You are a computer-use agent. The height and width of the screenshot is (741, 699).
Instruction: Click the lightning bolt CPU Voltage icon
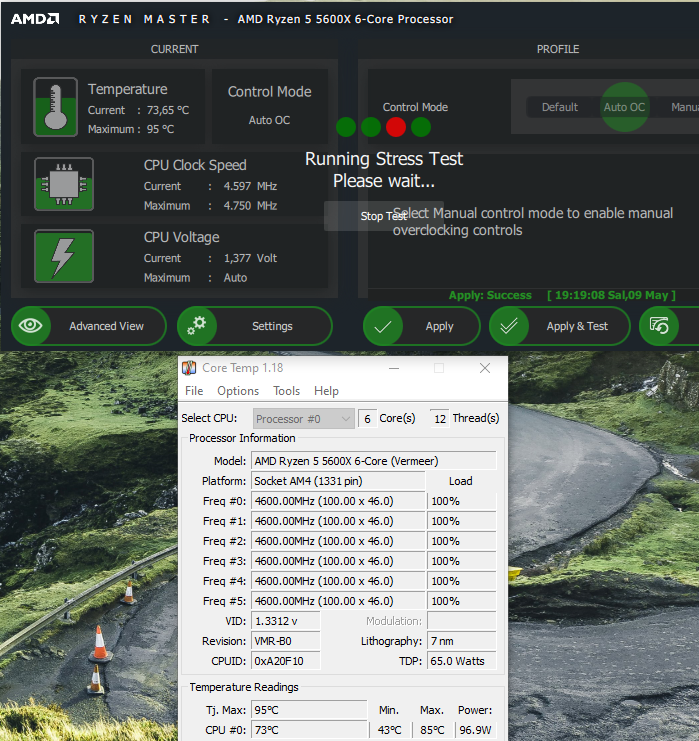64,256
